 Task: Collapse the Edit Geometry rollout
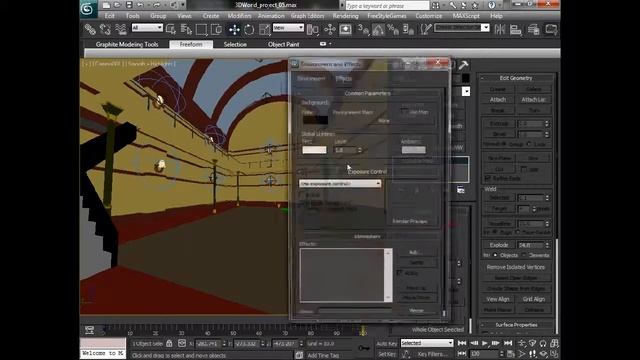pyautogui.click(x=516, y=78)
